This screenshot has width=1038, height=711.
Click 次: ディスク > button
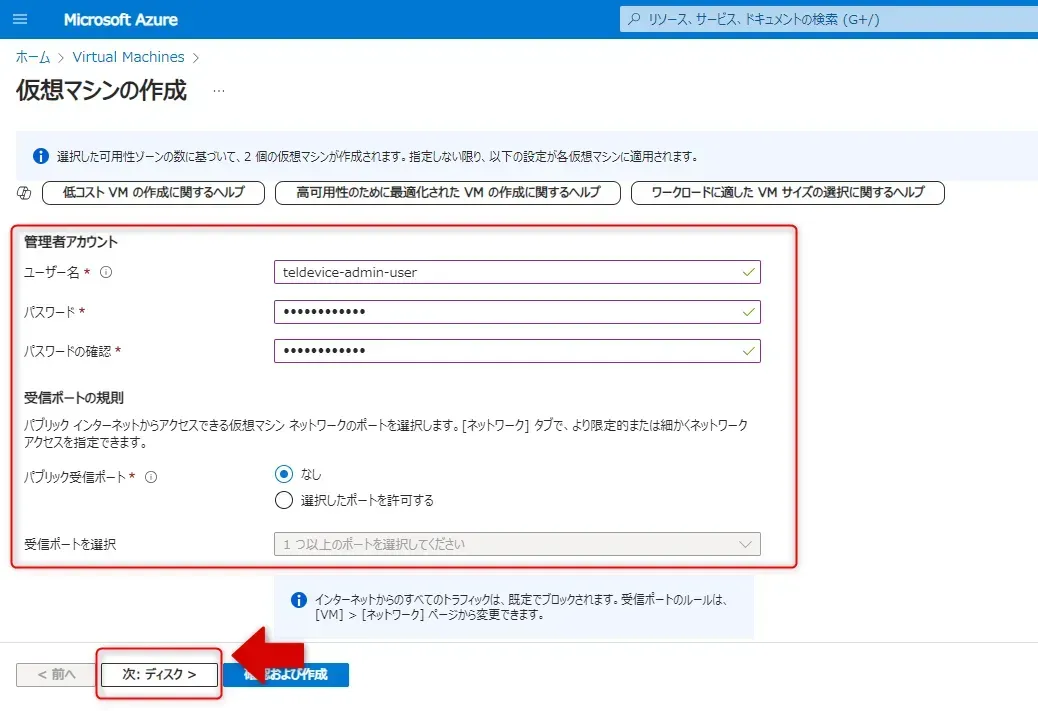click(158, 674)
